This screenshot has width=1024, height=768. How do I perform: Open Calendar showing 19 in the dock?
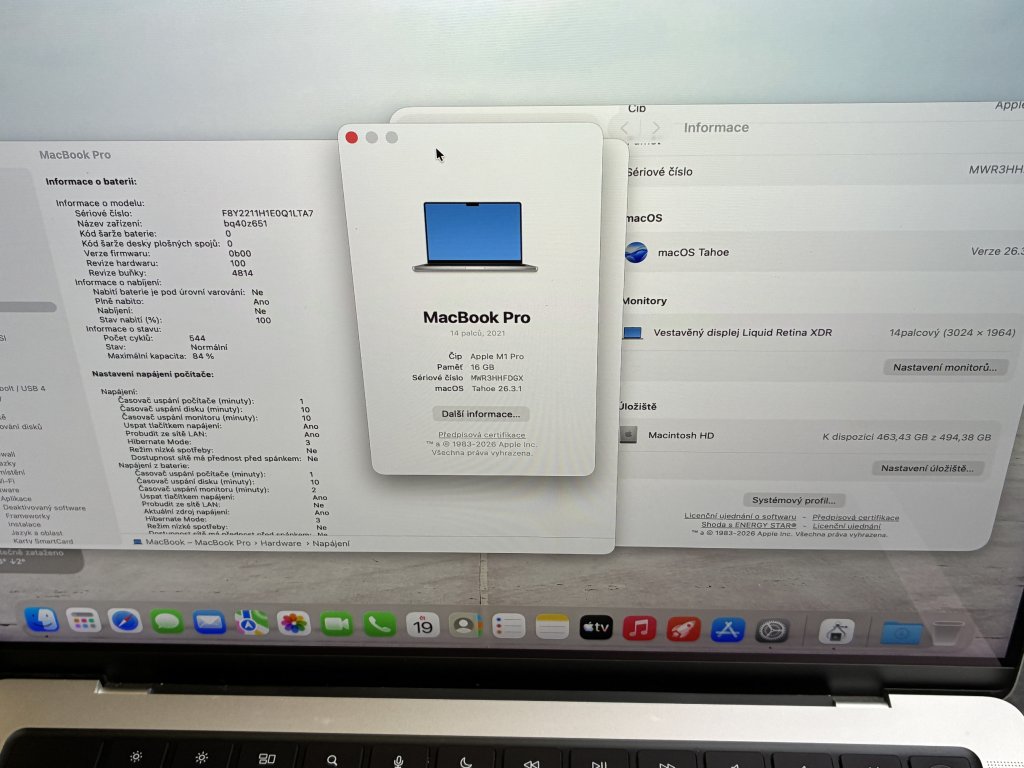tap(423, 626)
